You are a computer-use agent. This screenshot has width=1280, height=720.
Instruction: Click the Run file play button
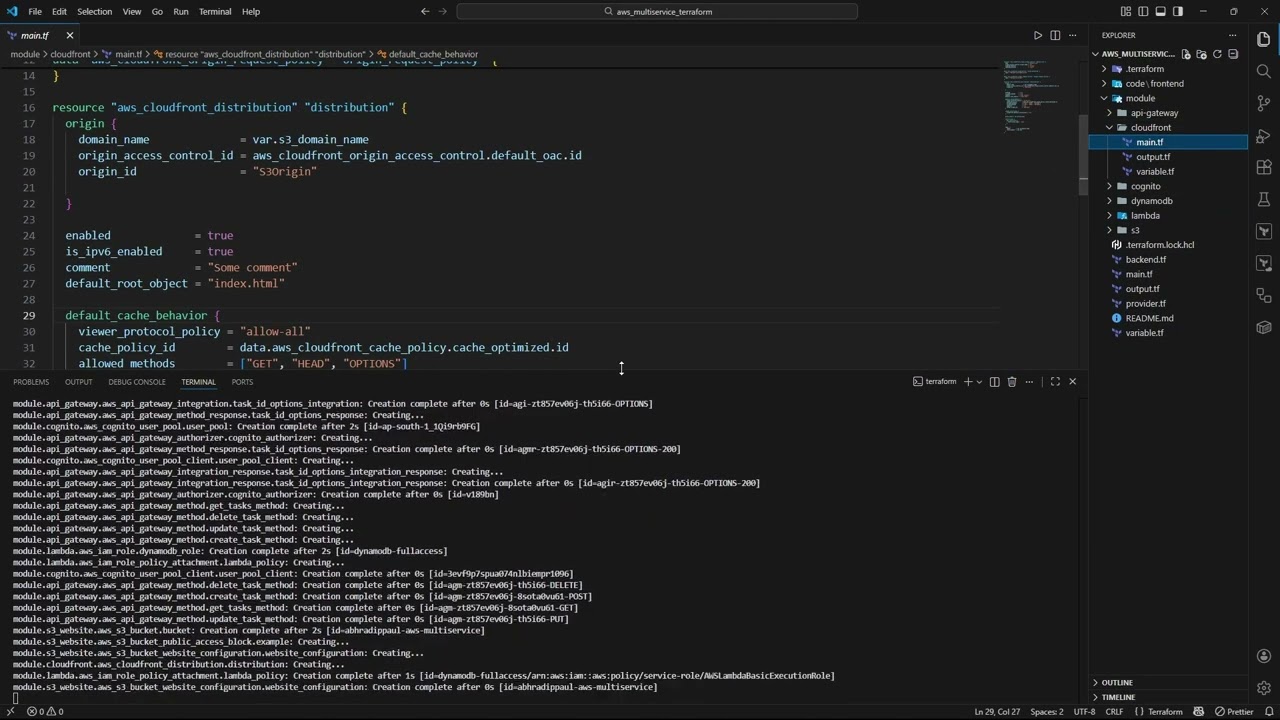click(1038, 35)
